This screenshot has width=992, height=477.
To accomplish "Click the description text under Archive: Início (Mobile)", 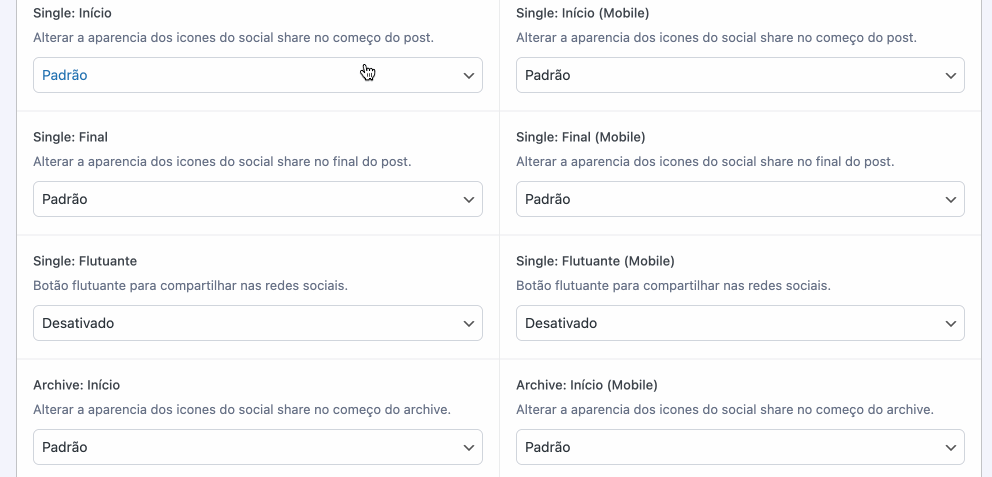I will pyautogui.click(x=725, y=409).
